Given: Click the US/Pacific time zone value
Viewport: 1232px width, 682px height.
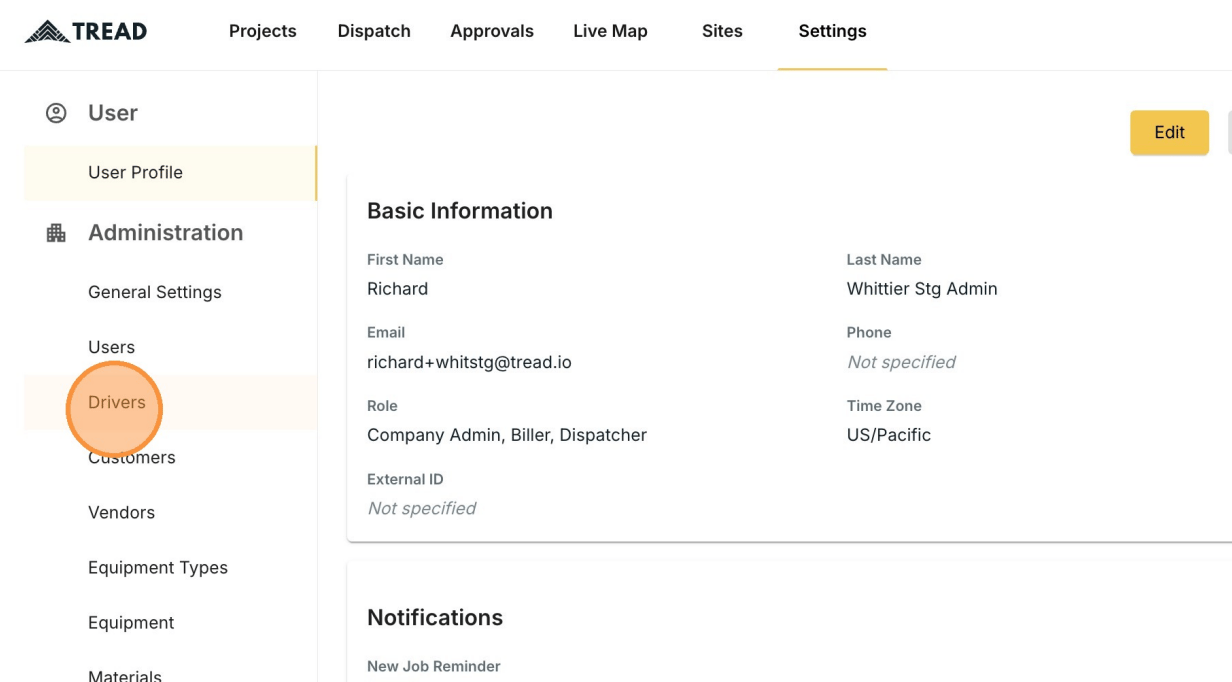Looking at the screenshot, I should coord(888,435).
